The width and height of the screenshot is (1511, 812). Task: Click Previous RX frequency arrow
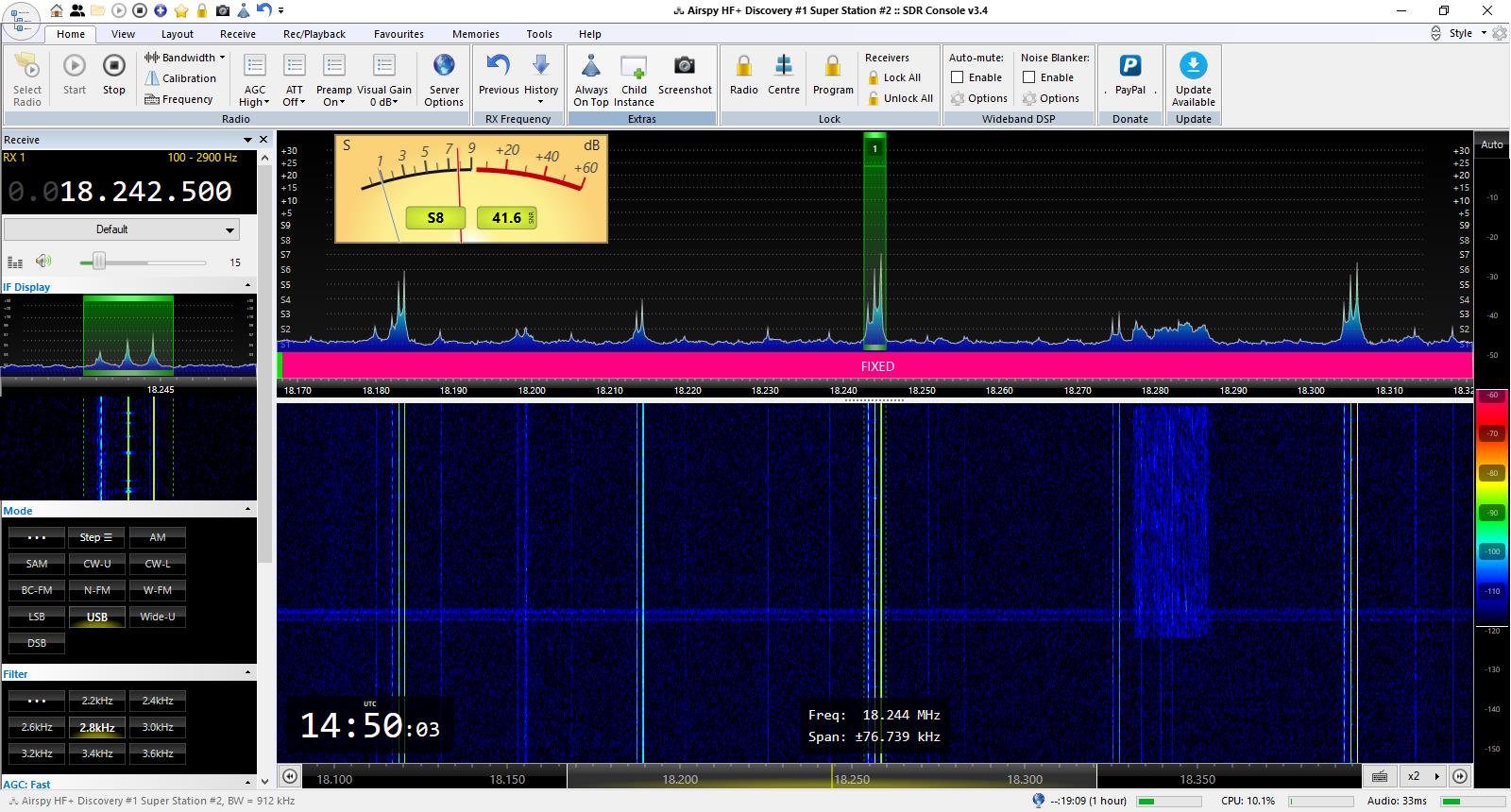[x=498, y=66]
